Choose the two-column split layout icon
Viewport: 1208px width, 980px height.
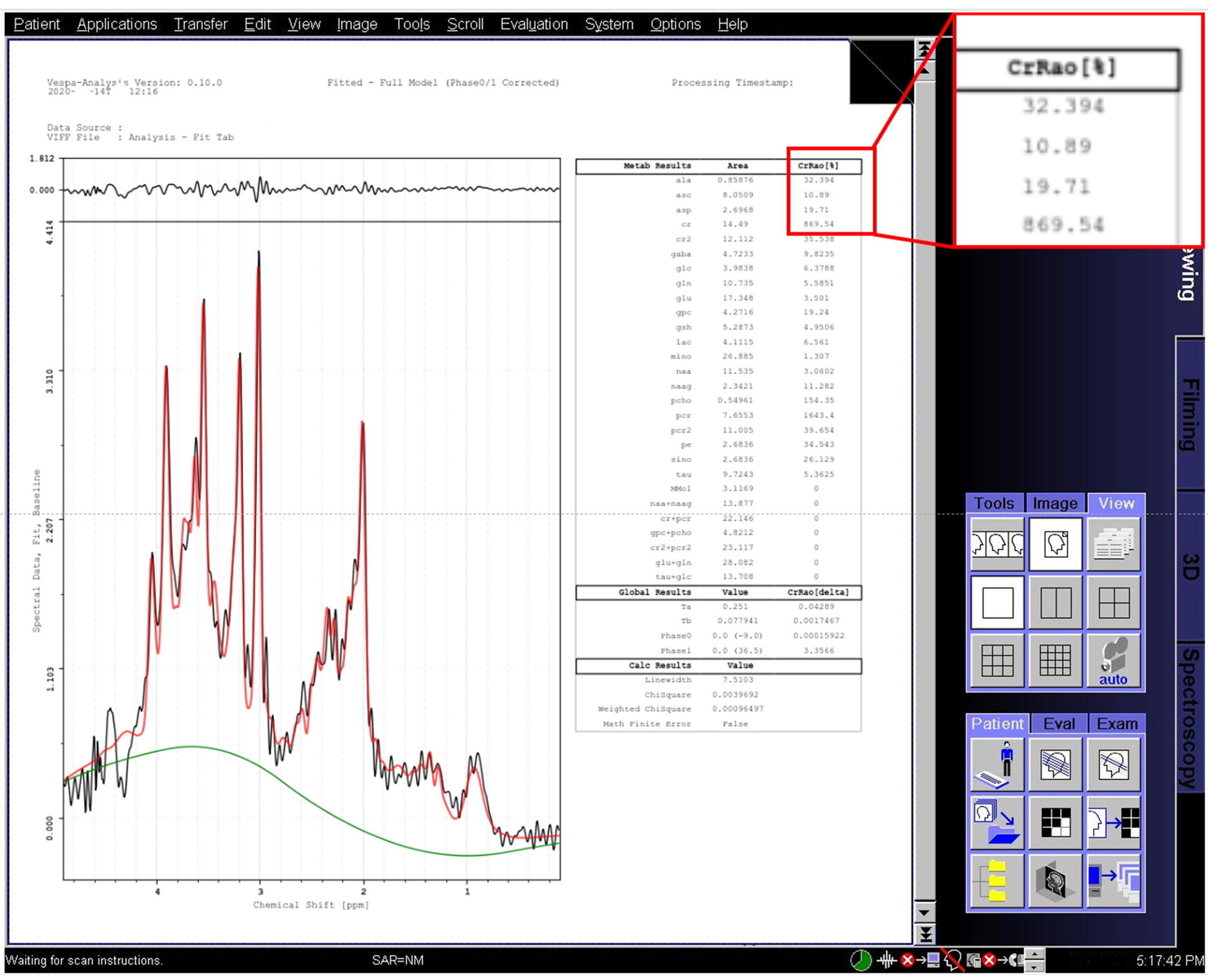tap(1055, 602)
